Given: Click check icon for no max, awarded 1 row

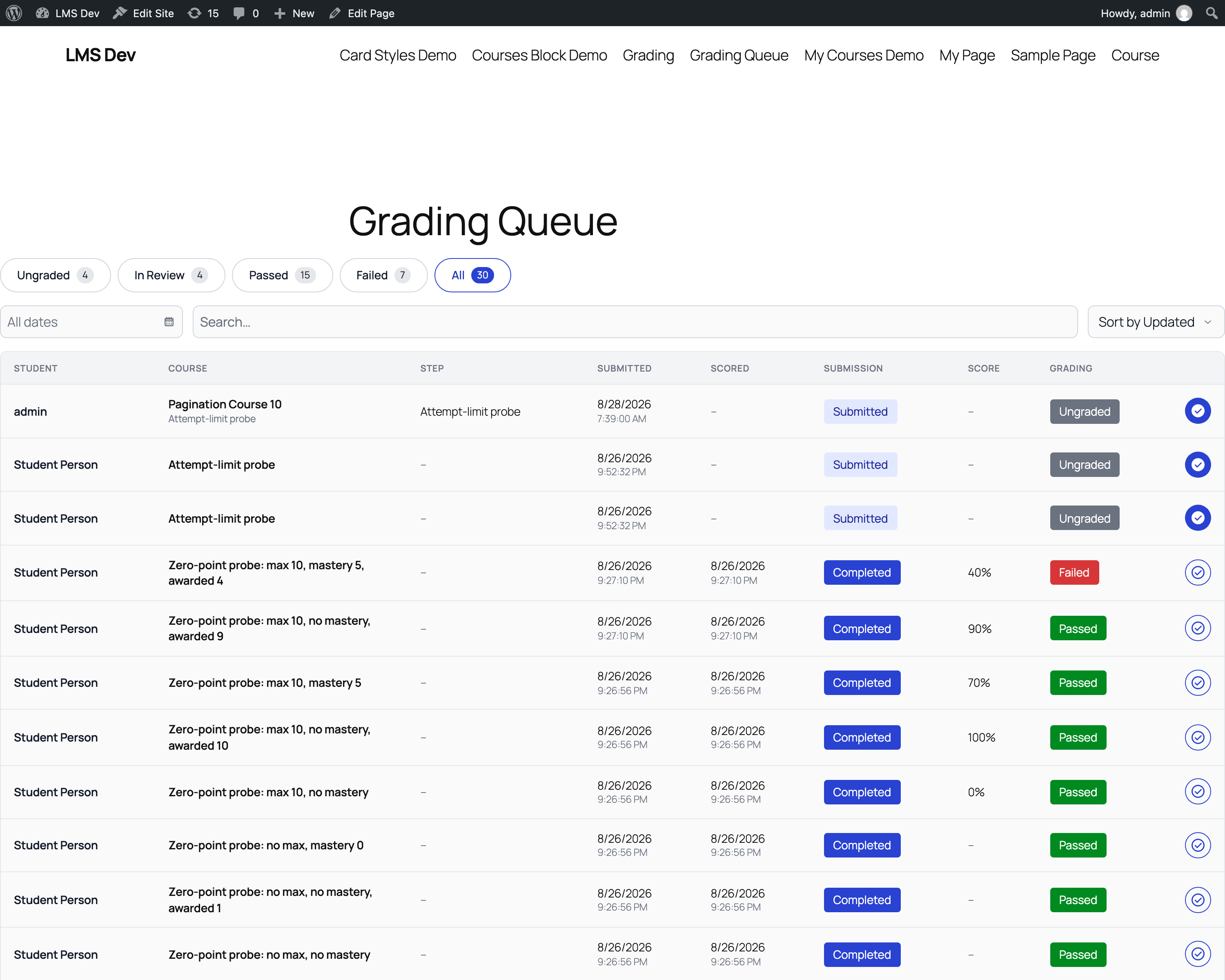Looking at the screenshot, I should 1198,899.
